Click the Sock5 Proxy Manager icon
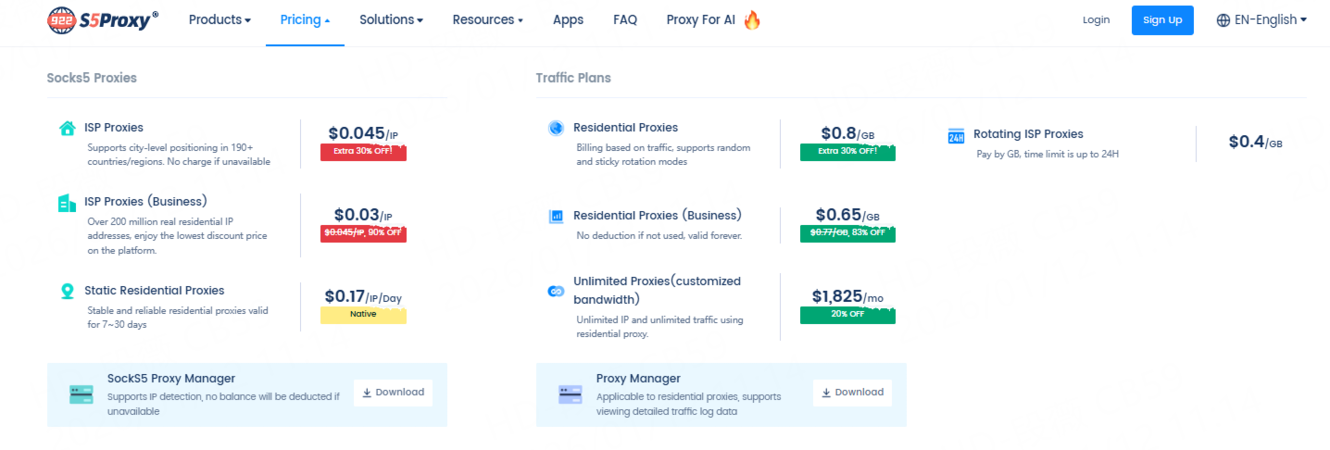 pos(81,394)
